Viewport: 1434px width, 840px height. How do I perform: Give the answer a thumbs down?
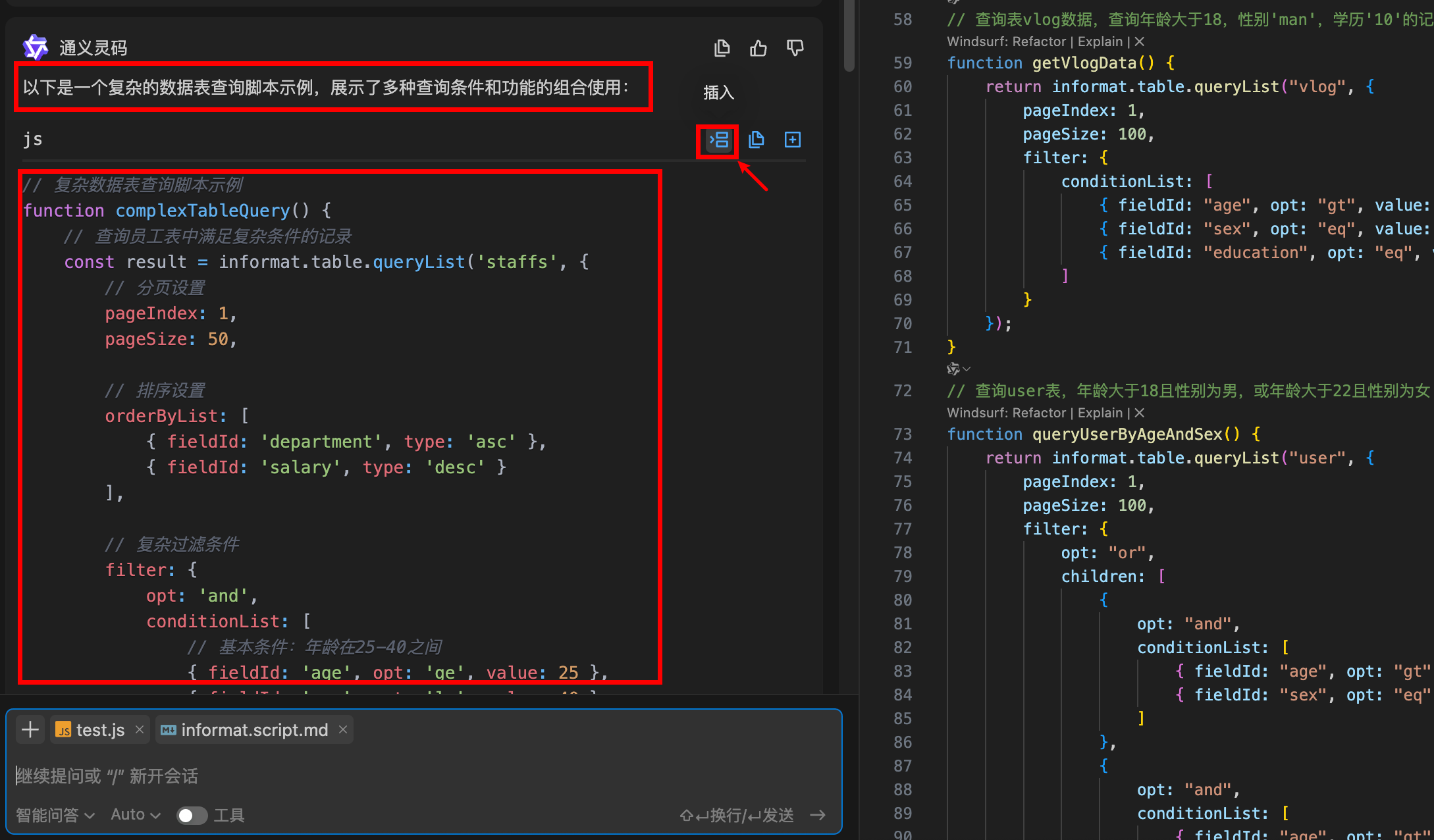click(795, 48)
